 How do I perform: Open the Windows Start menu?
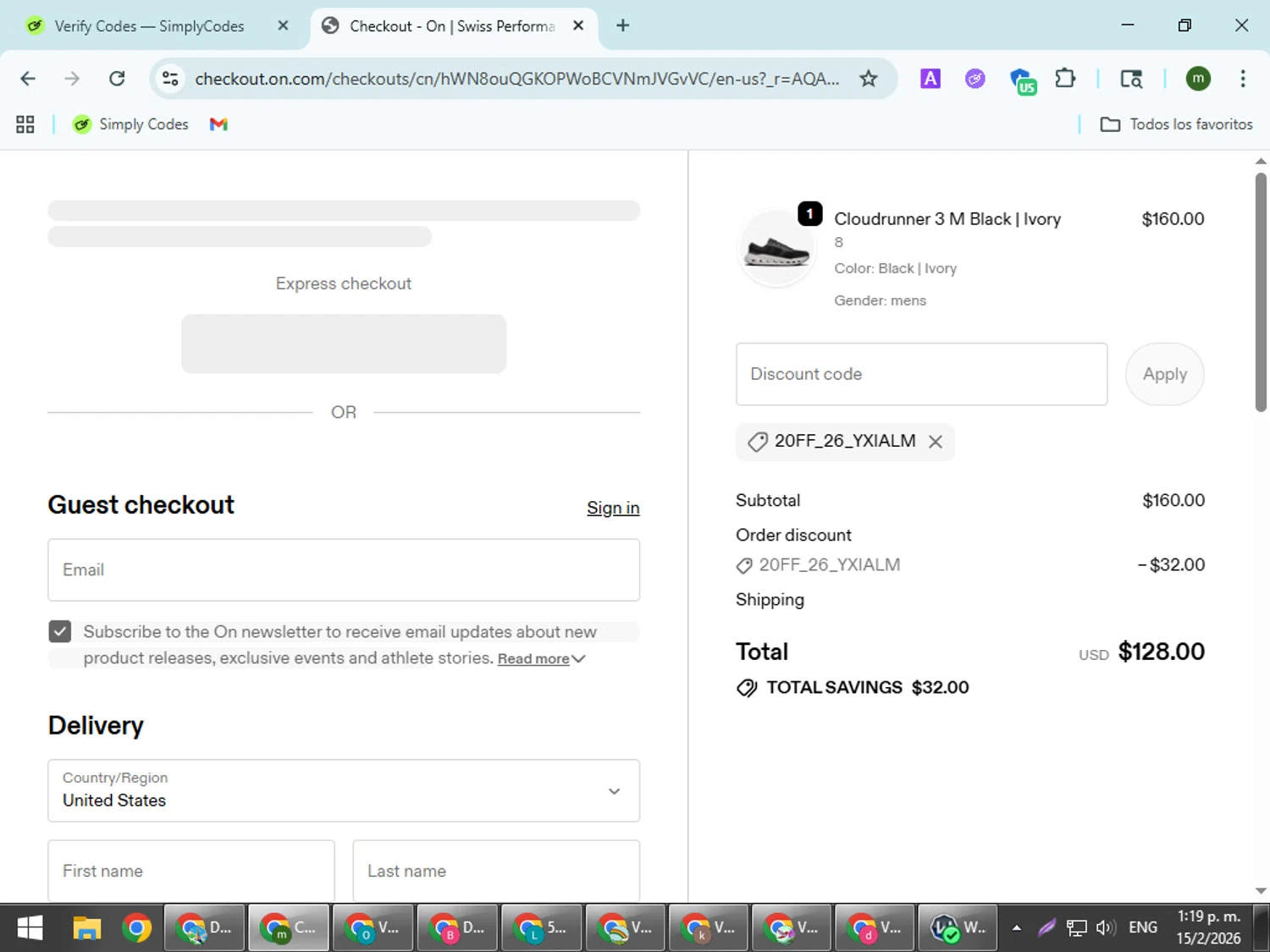coord(30,928)
